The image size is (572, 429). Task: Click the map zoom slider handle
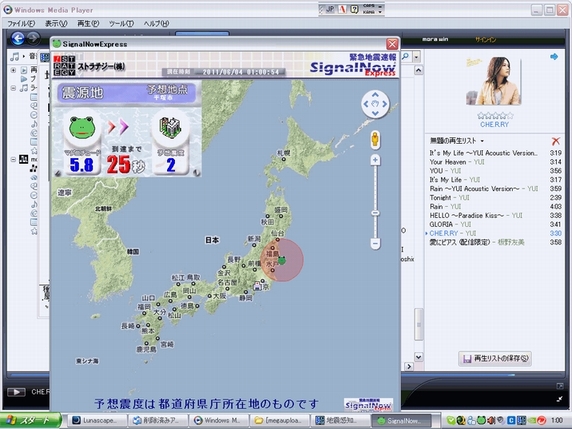375,213
